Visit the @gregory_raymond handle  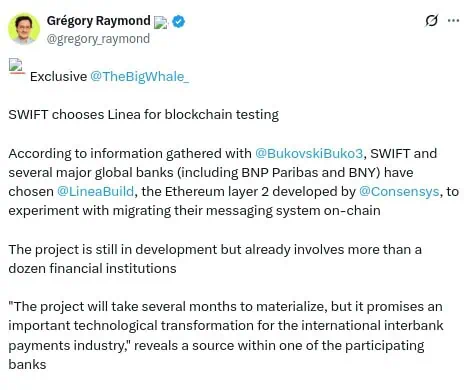click(98, 39)
